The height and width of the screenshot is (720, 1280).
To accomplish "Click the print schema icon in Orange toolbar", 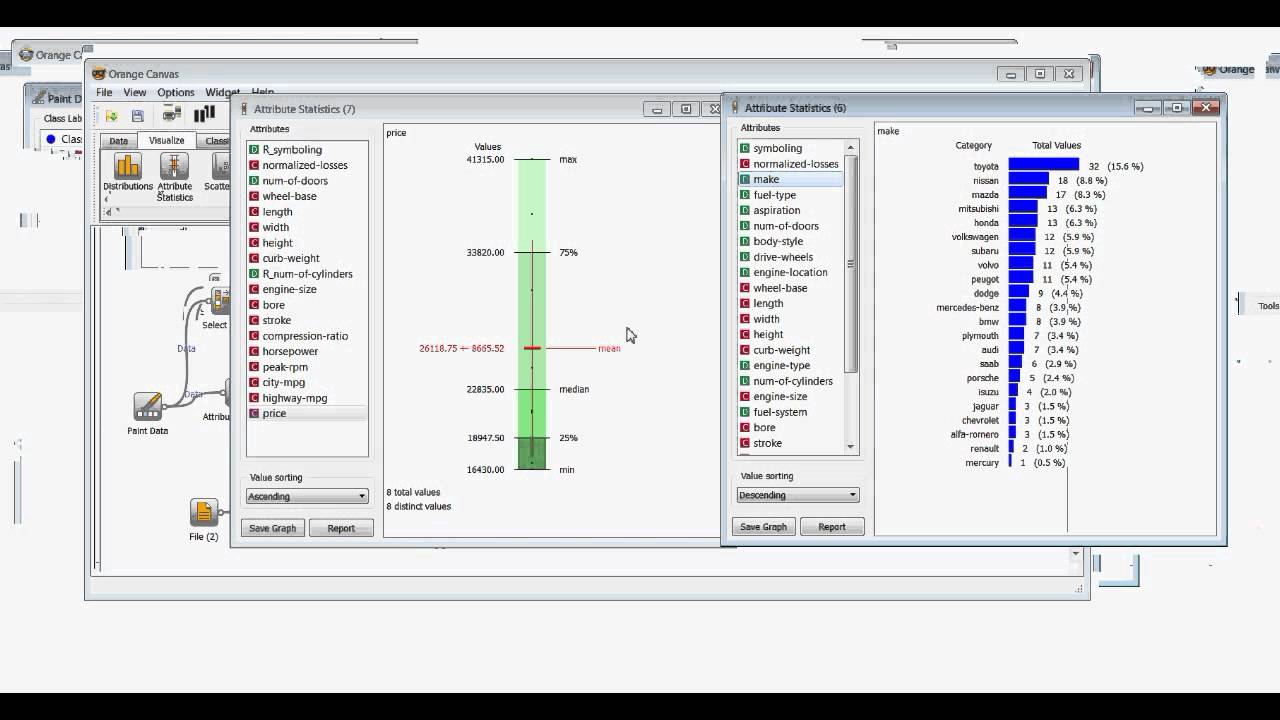I will tap(172, 115).
